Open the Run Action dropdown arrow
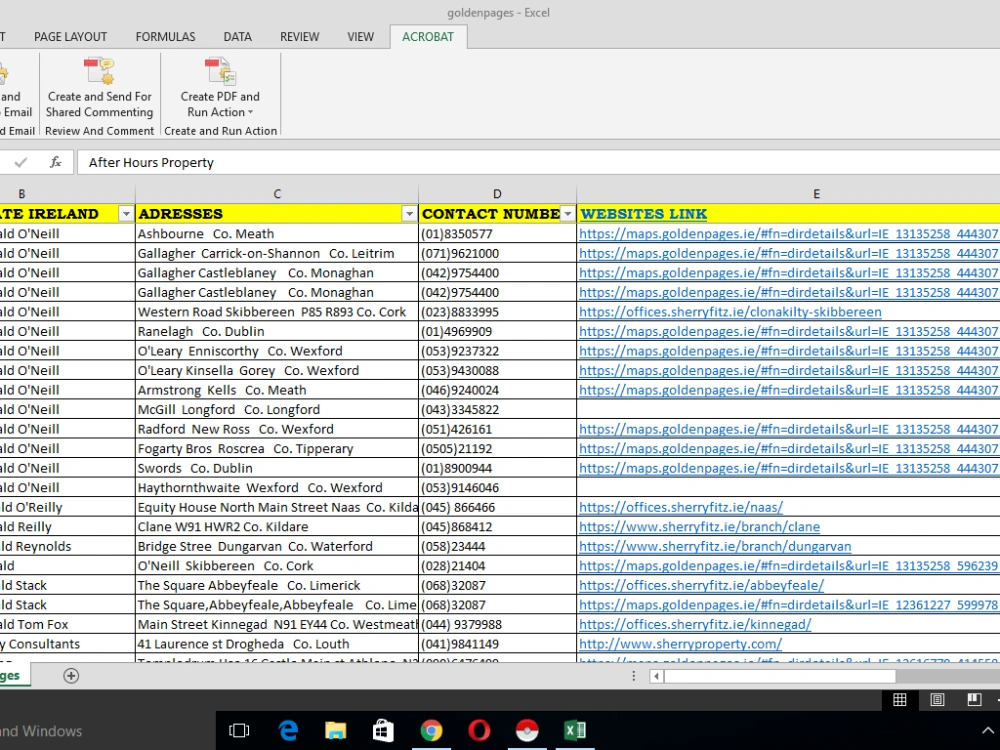1000x750 pixels. pyautogui.click(x=251, y=112)
